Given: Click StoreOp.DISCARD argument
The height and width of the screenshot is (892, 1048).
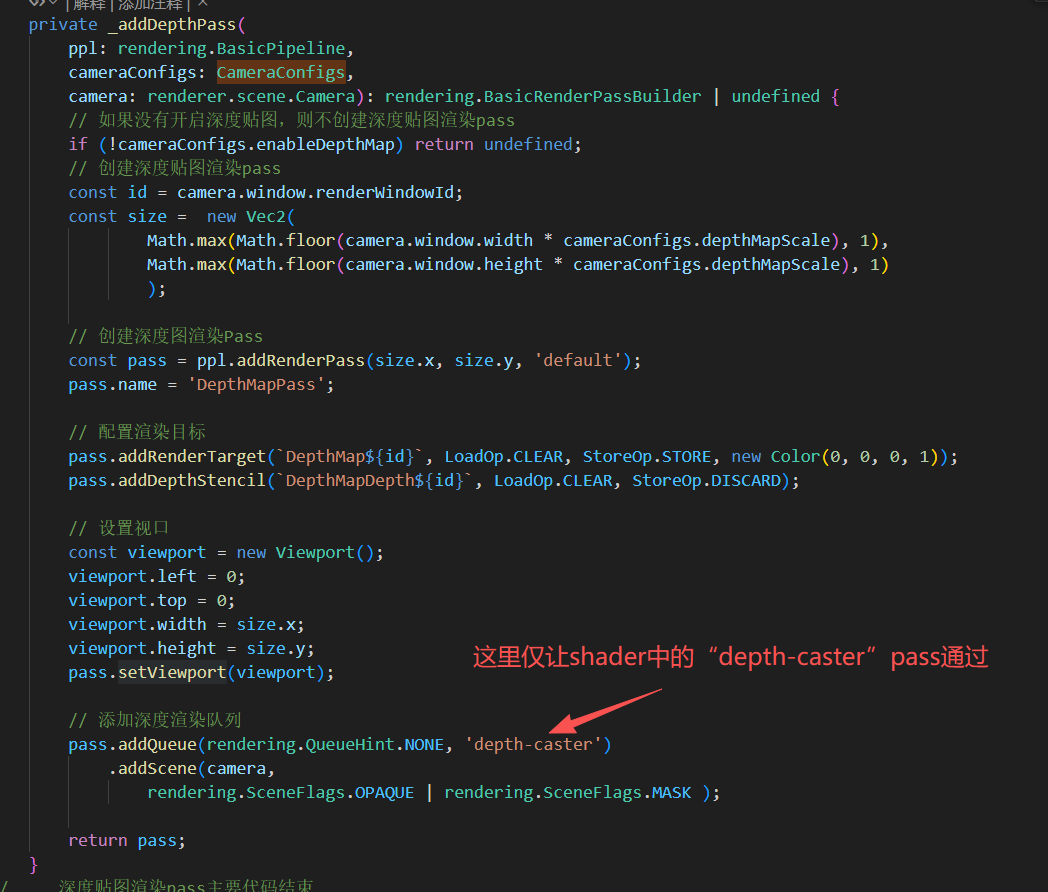Looking at the screenshot, I should (x=706, y=482).
